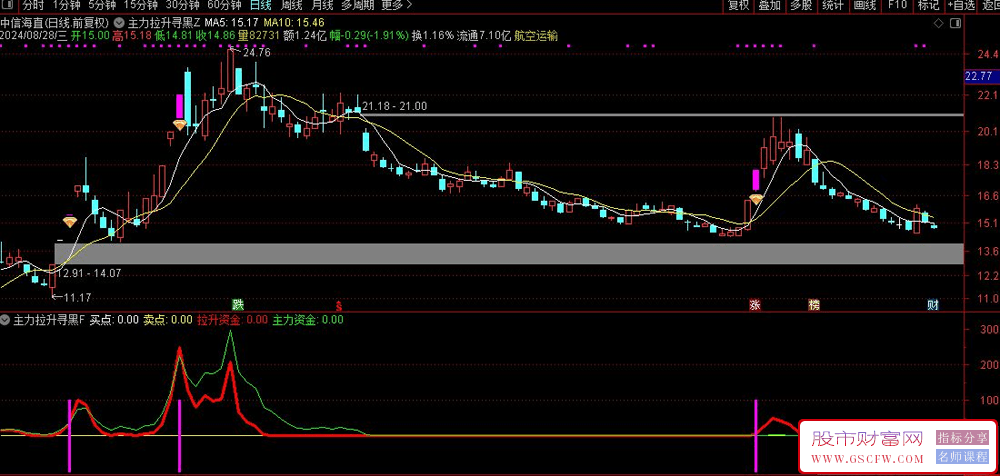Click the 收14.86 close price value
The height and width of the screenshot is (476, 1000).
215,36
